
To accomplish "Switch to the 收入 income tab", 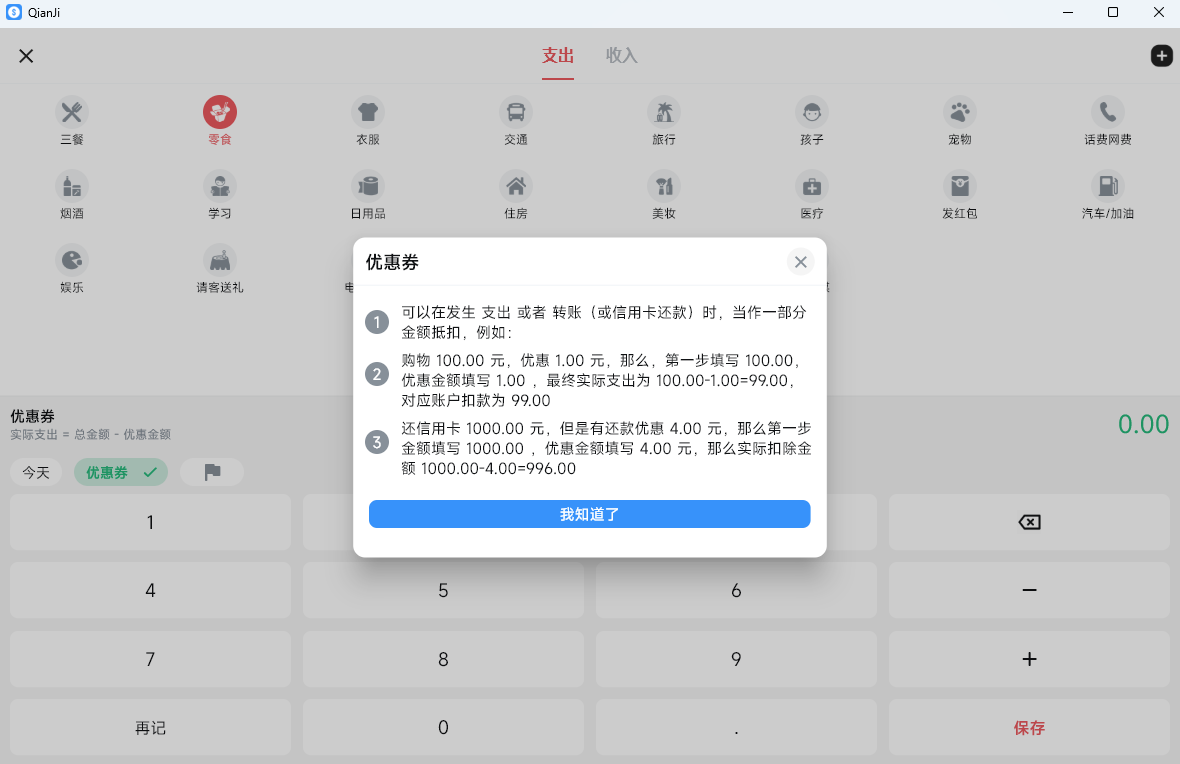I will (x=621, y=56).
